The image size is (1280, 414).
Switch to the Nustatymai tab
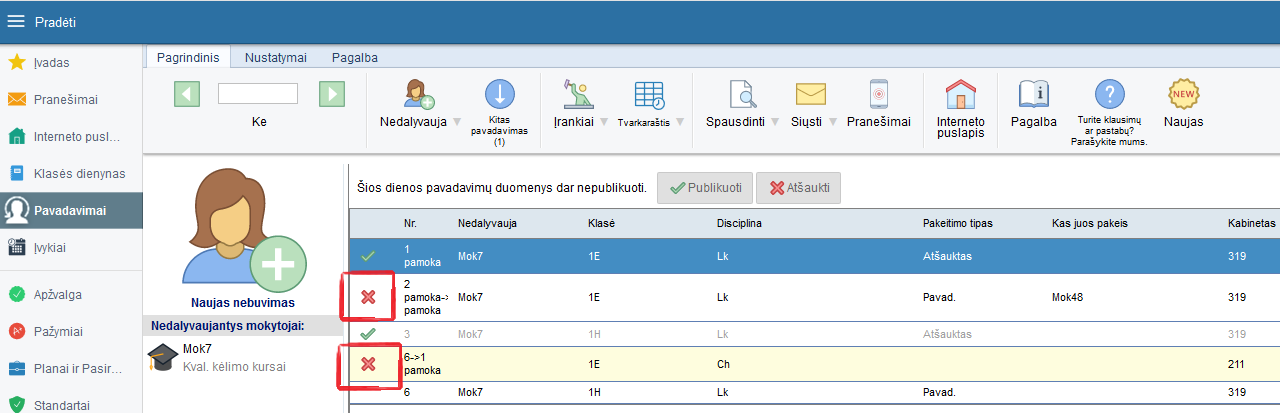tap(276, 57)
